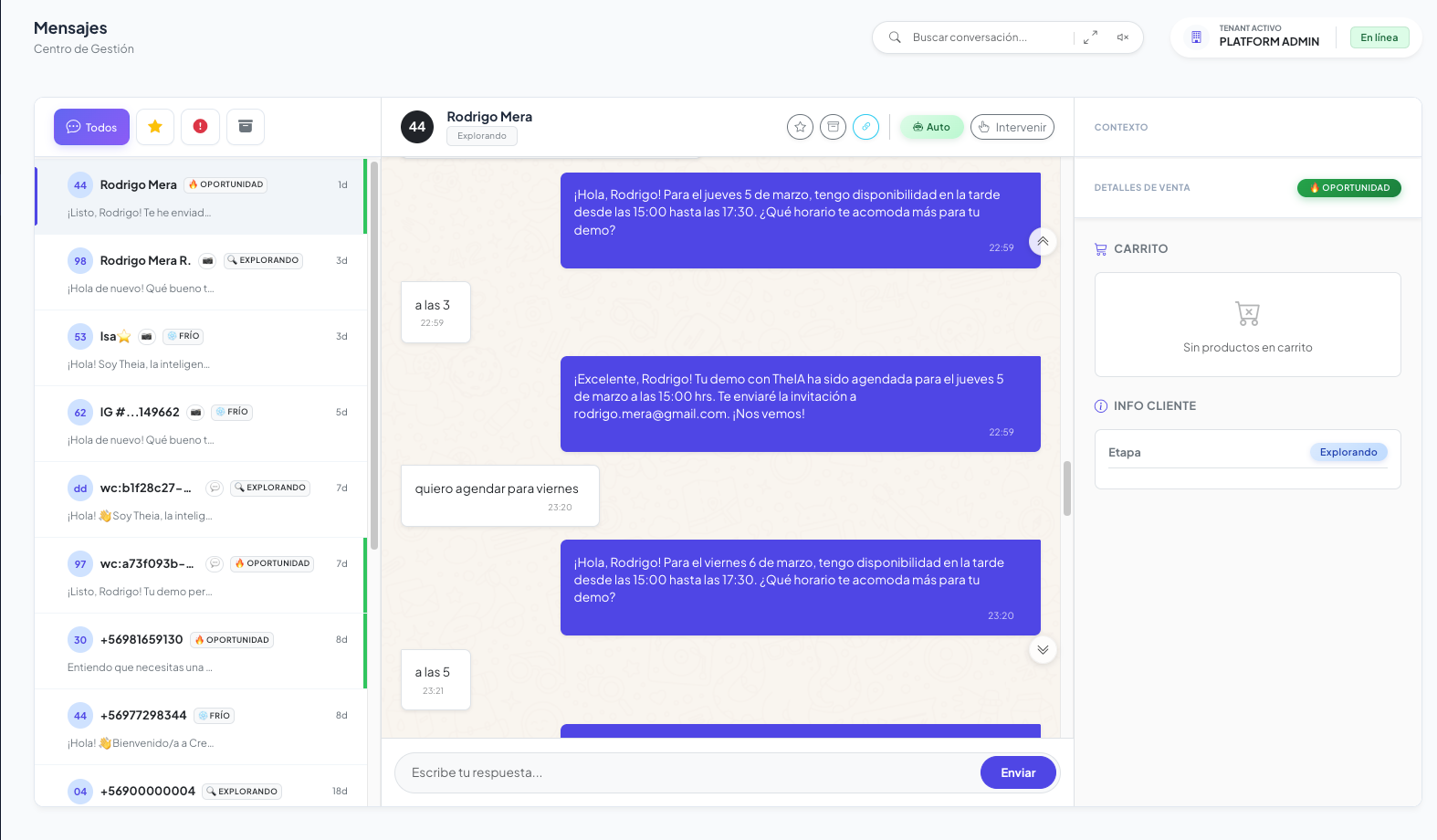Screen dimensions: 1437x840
Task: Open the IG #...149662 conversation
Action: point(201,425)
